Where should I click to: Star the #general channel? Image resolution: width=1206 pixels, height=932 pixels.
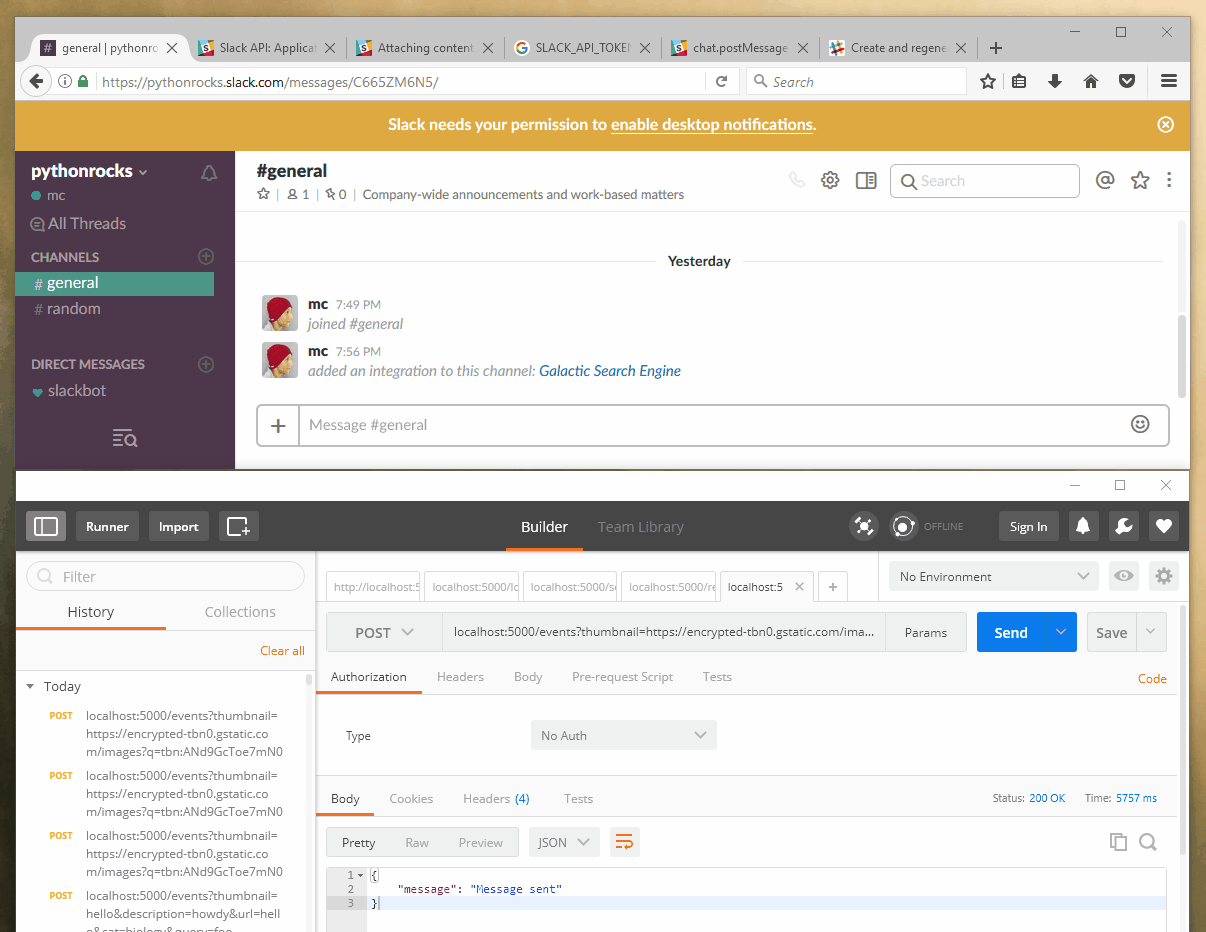click(264, 194)
